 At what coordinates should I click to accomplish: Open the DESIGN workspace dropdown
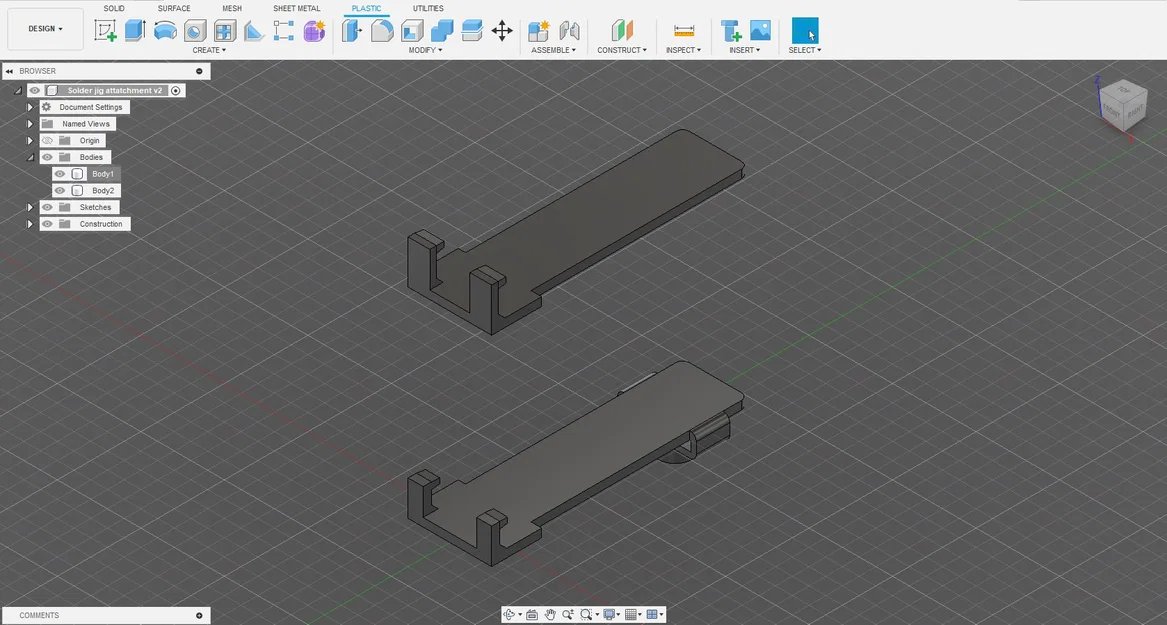(45, 29)
